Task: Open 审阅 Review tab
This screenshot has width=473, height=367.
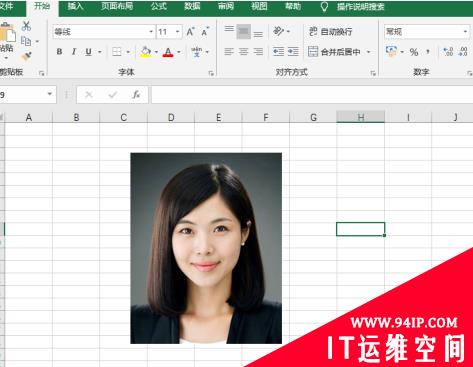Action: point(226,6)
